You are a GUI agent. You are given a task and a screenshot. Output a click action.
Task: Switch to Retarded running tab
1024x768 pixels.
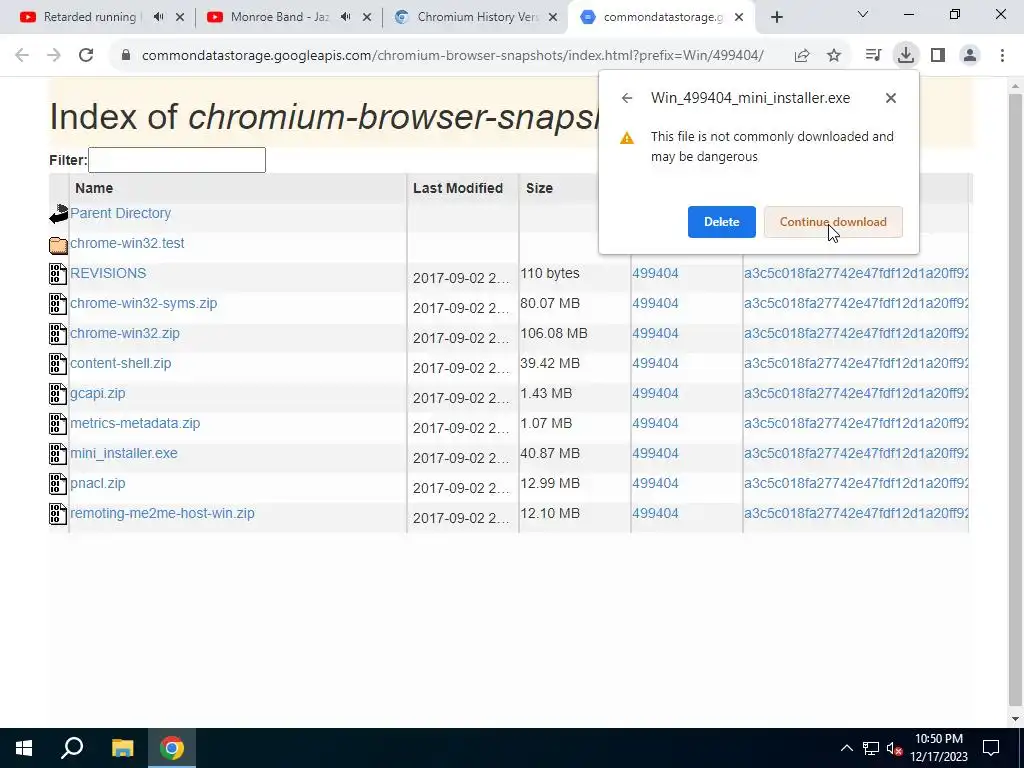point(90,17)
